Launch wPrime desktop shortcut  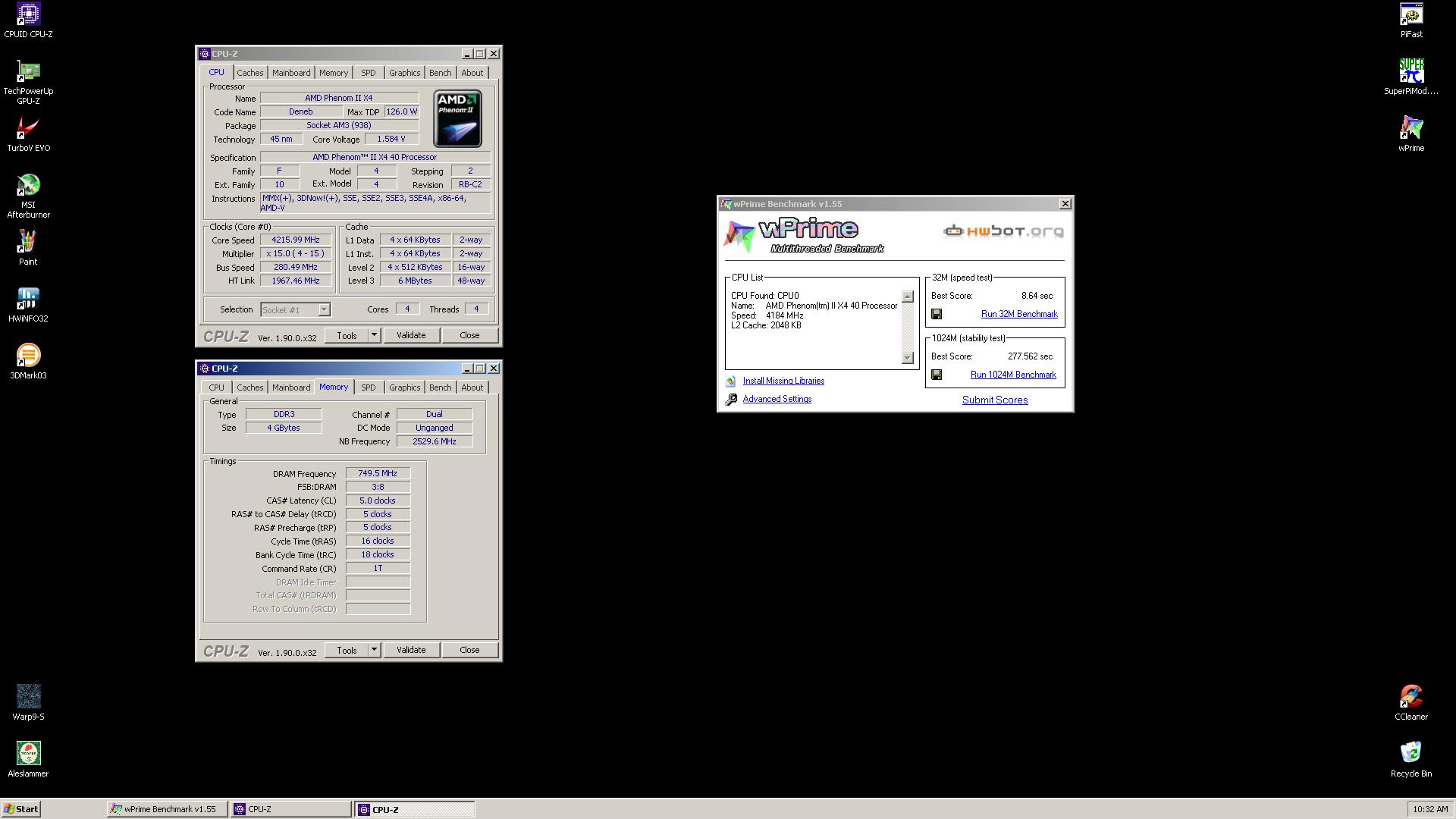click(1411, 134)
